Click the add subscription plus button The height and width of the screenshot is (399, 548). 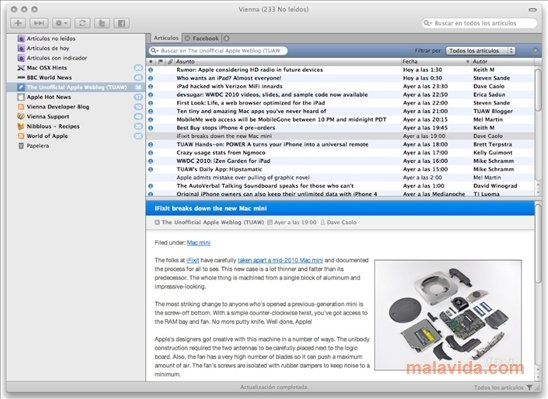18,23
